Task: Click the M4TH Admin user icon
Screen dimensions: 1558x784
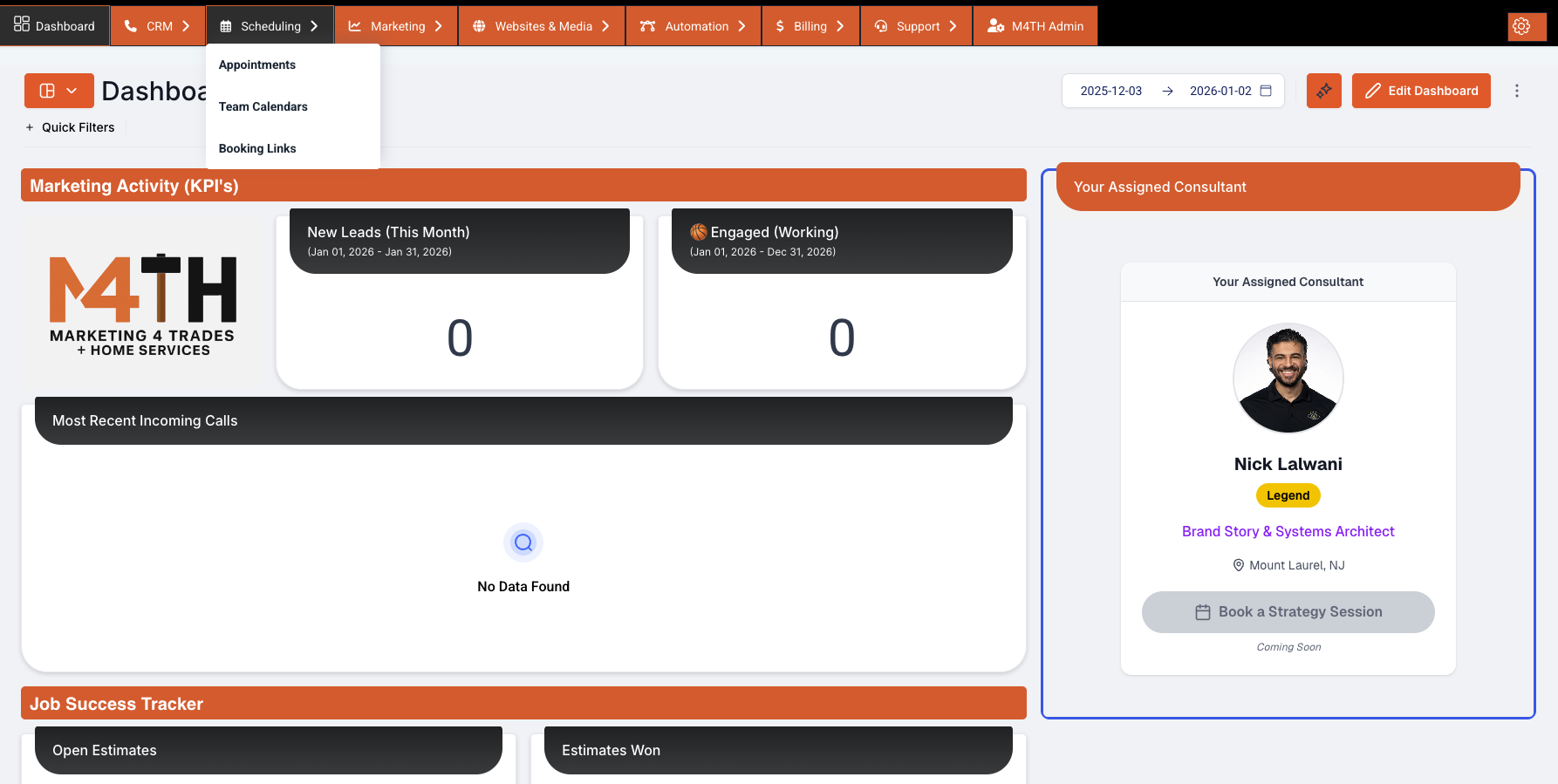Action: pyautogui.click(x=995, y=26)
